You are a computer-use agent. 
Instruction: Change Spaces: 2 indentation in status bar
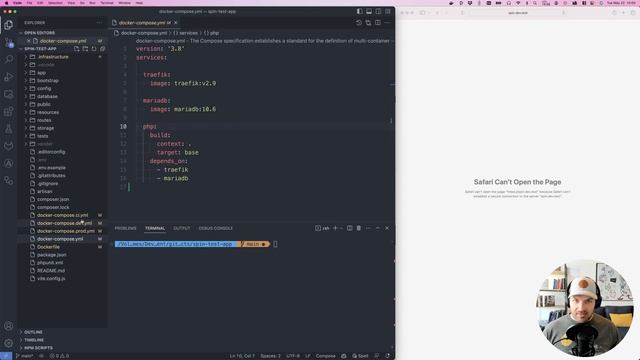[270, 356]
